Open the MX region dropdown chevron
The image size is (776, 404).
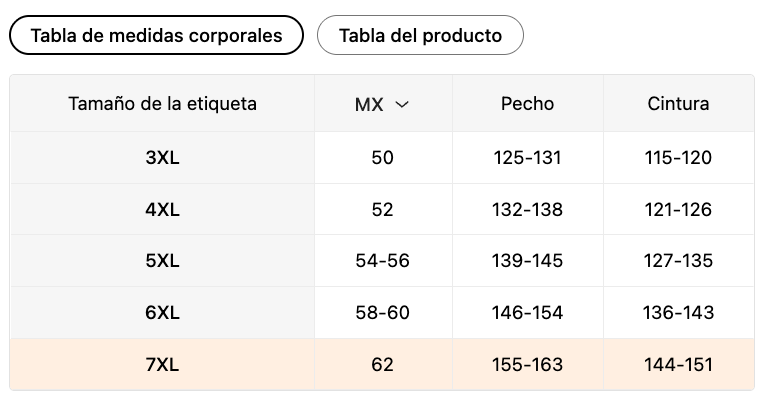(x=402, y=104)
